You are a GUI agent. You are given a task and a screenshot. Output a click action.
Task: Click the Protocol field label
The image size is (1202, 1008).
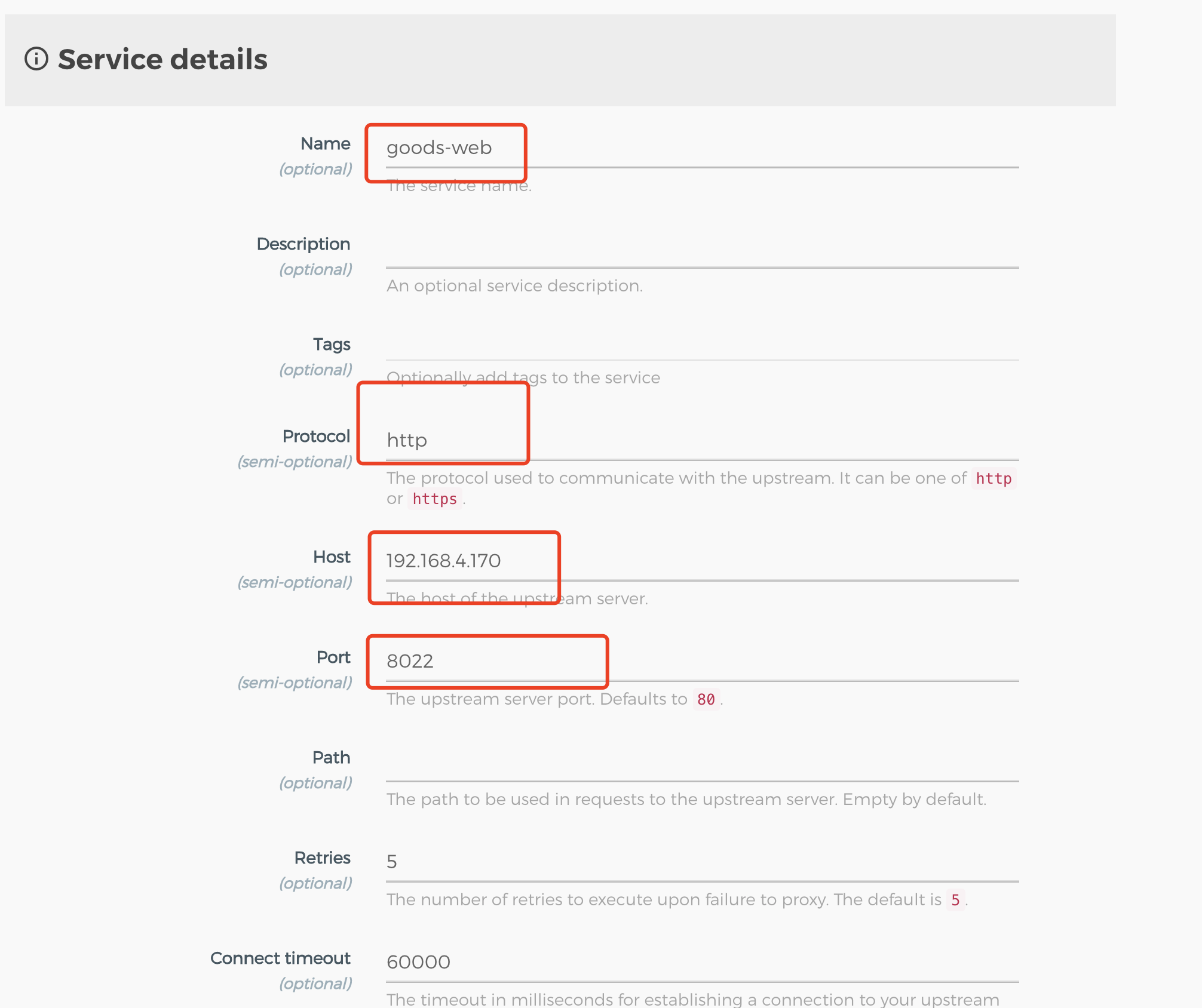(x=316, y=437)
